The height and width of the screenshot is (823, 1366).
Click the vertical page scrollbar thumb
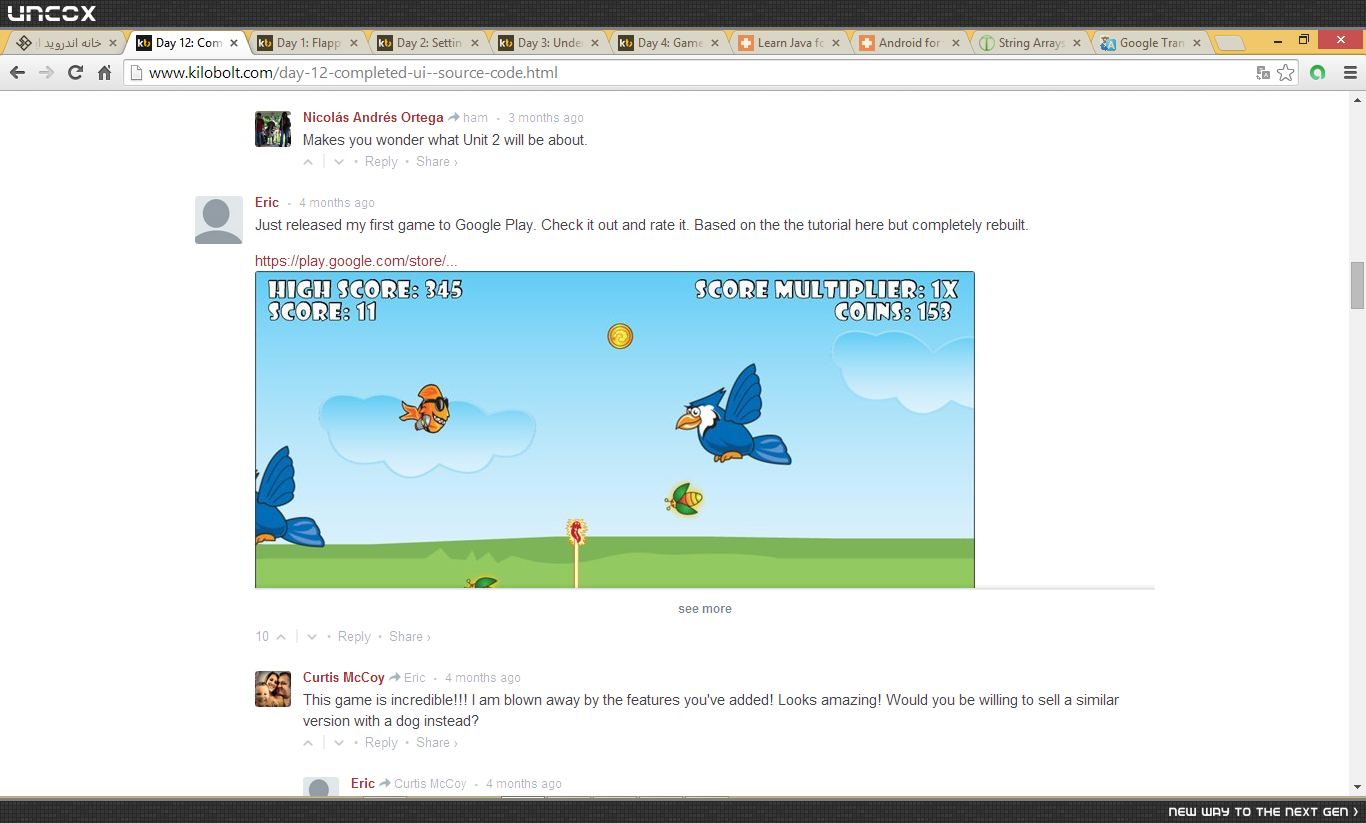(1357, 286)
